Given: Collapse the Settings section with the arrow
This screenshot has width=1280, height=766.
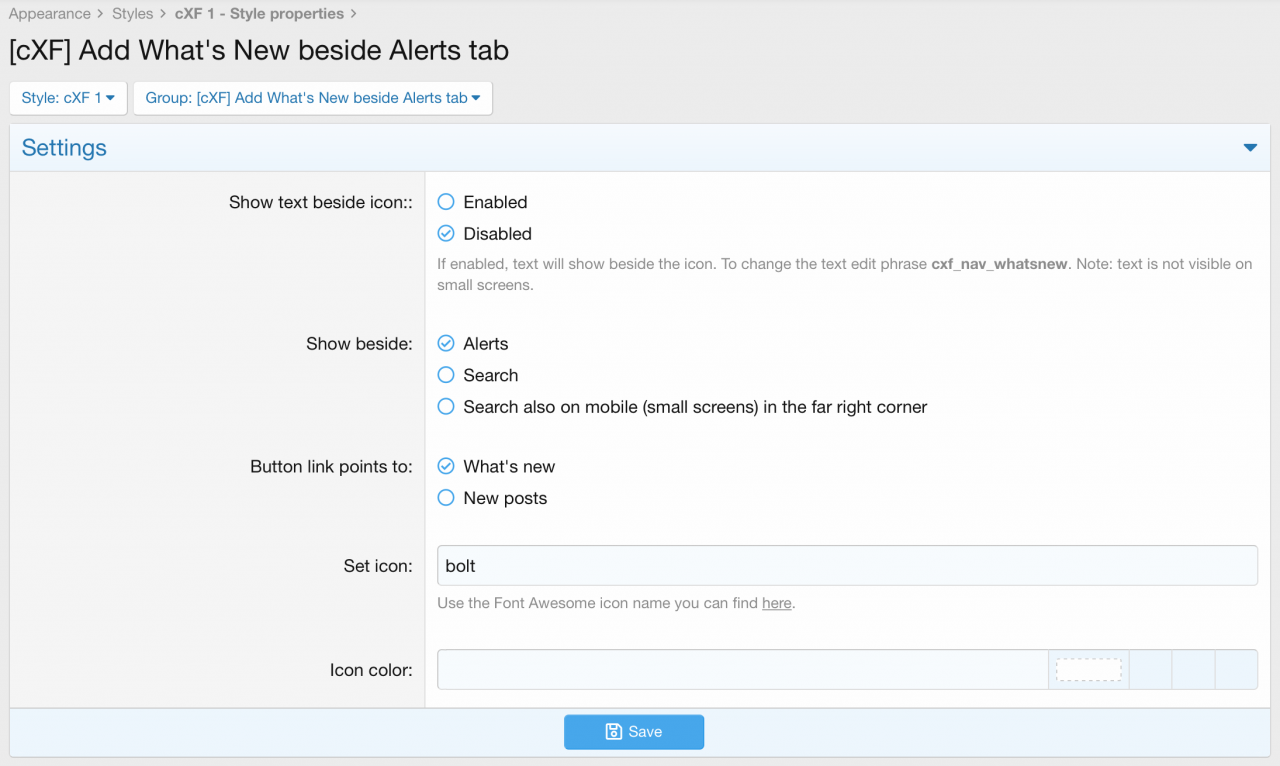Looking at the screenshot, I should coord(1249,148).
